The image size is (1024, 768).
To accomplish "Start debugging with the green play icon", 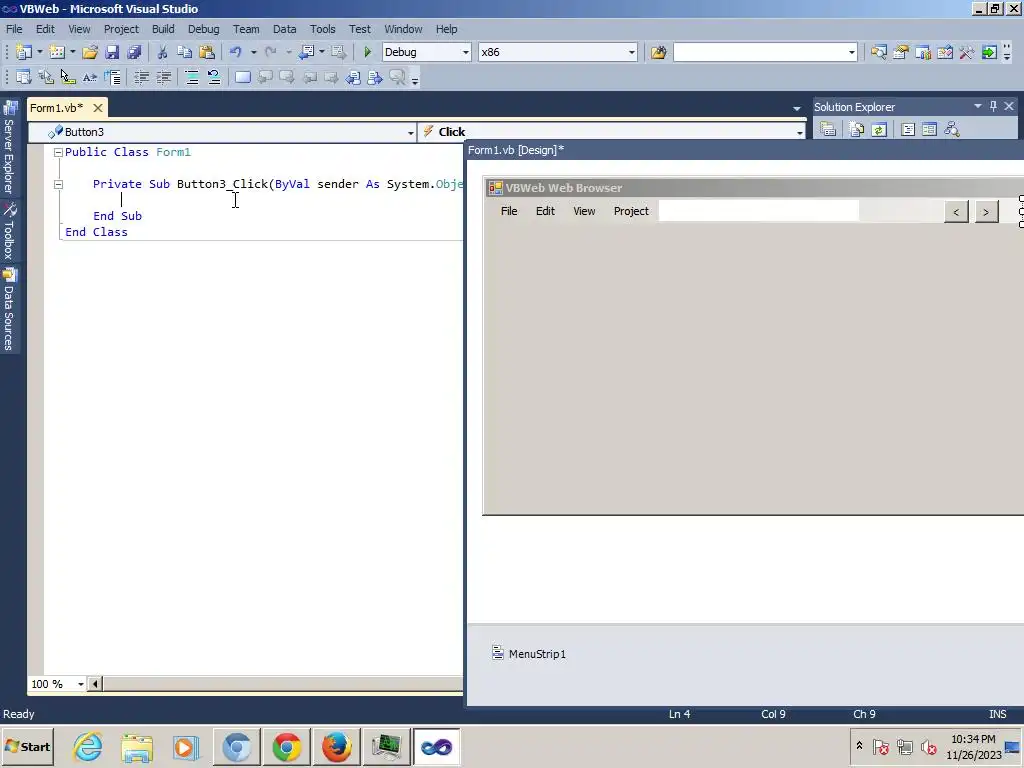I will pyautogui.click(x=367, y=52).
